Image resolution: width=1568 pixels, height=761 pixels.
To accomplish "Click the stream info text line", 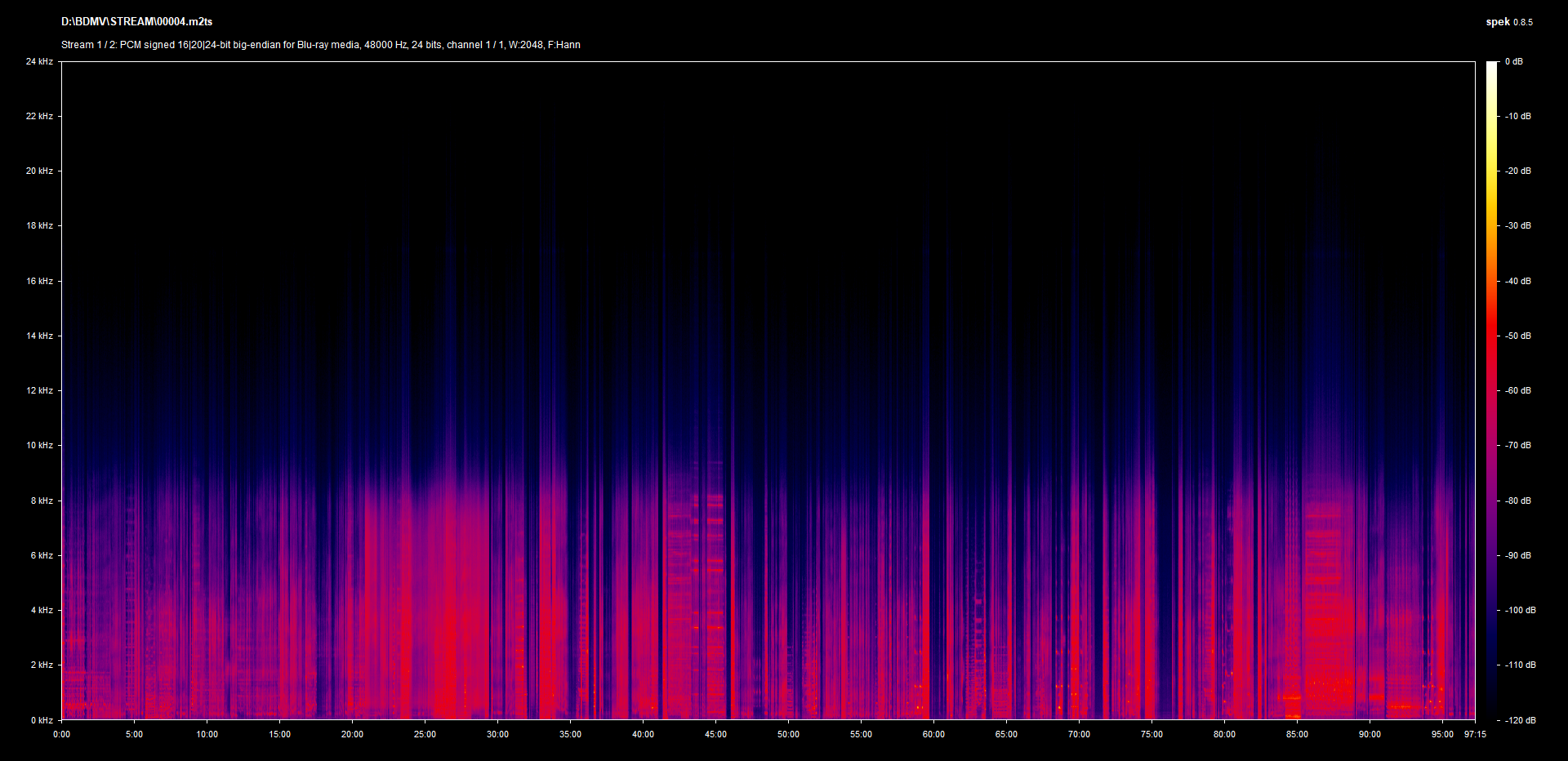I will tap(320, 45).
